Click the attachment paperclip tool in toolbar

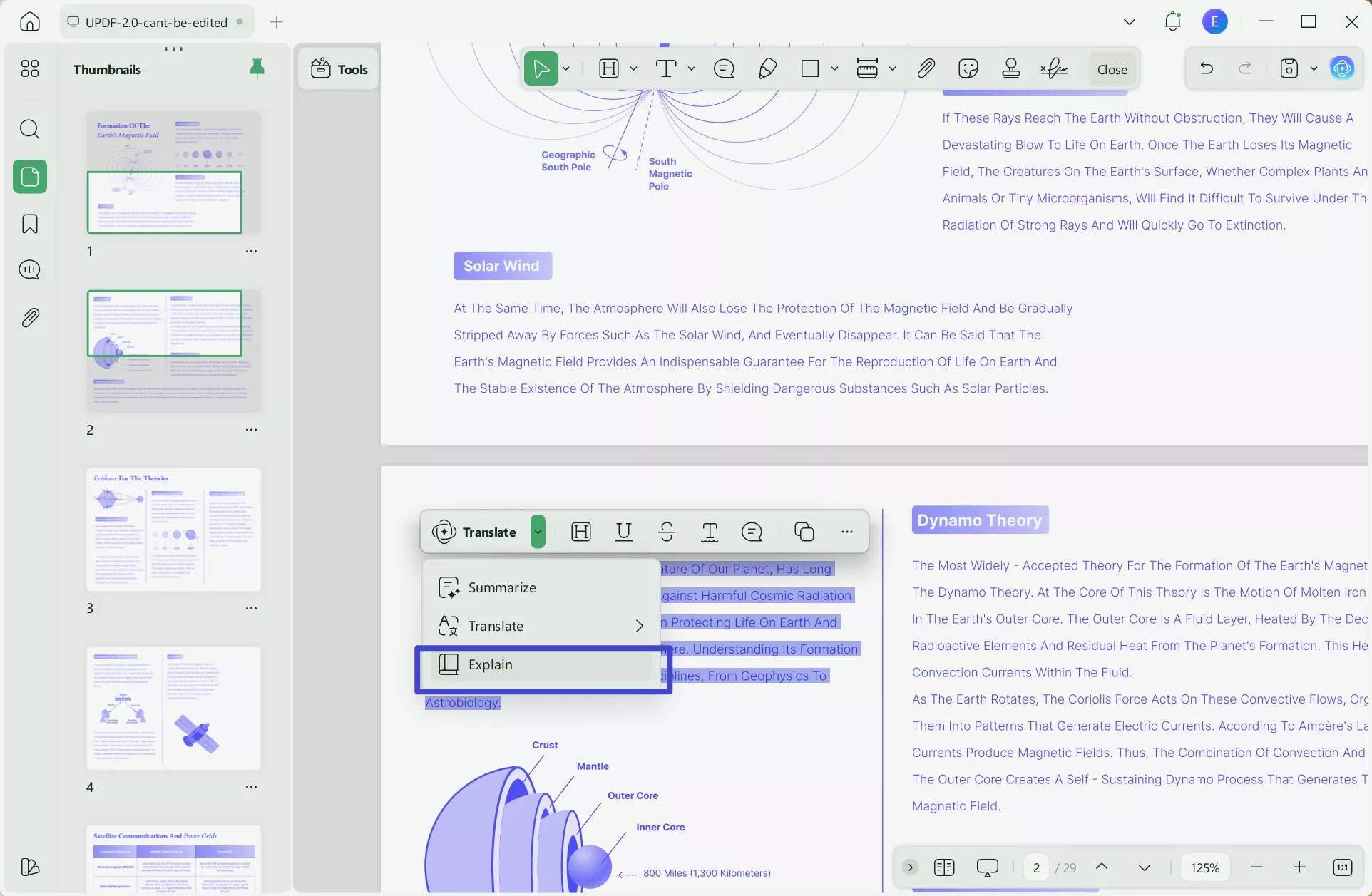(x=926, y=69)
